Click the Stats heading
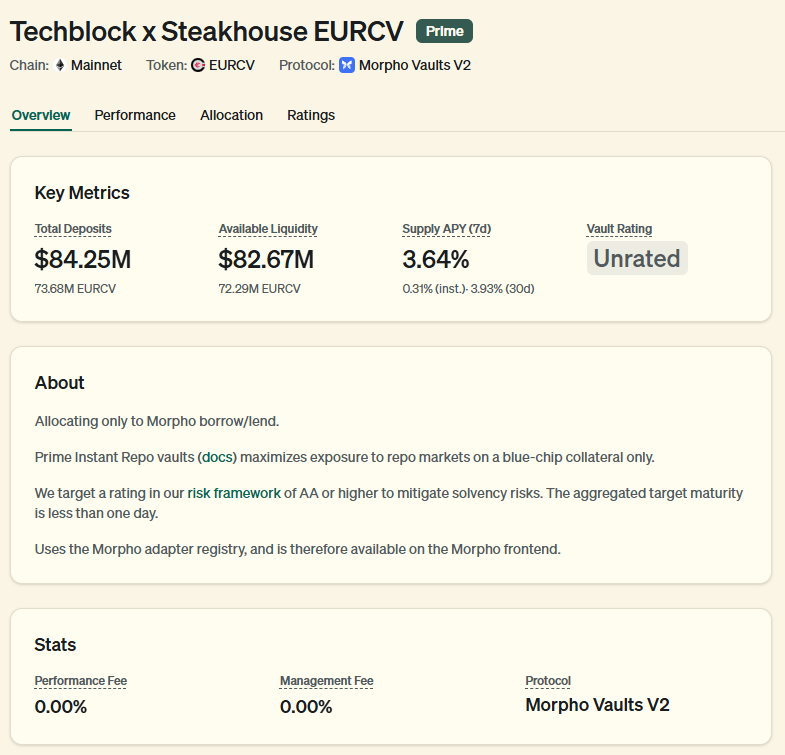785x755 pixels. 55,645
